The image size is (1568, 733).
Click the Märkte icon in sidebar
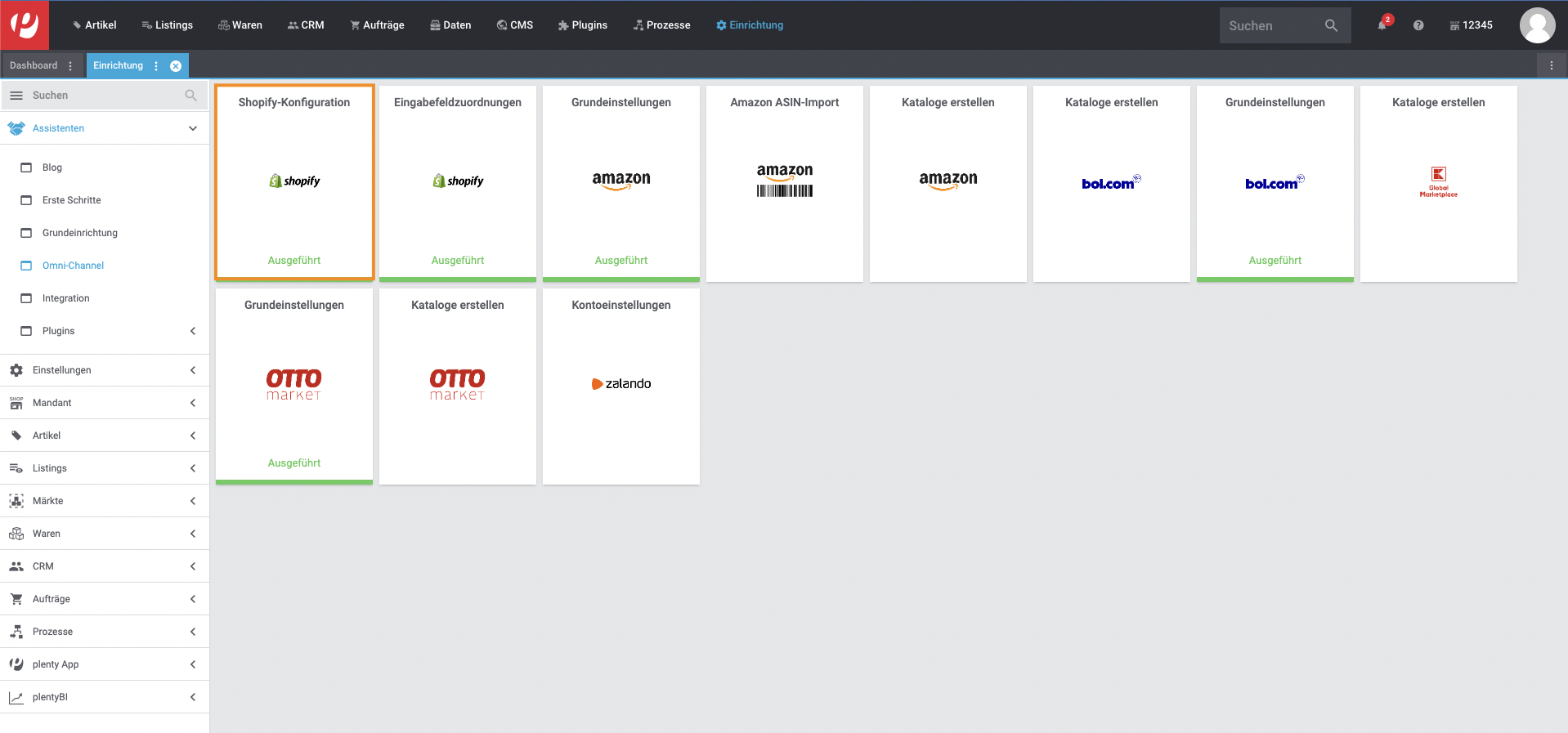[16, 501]
